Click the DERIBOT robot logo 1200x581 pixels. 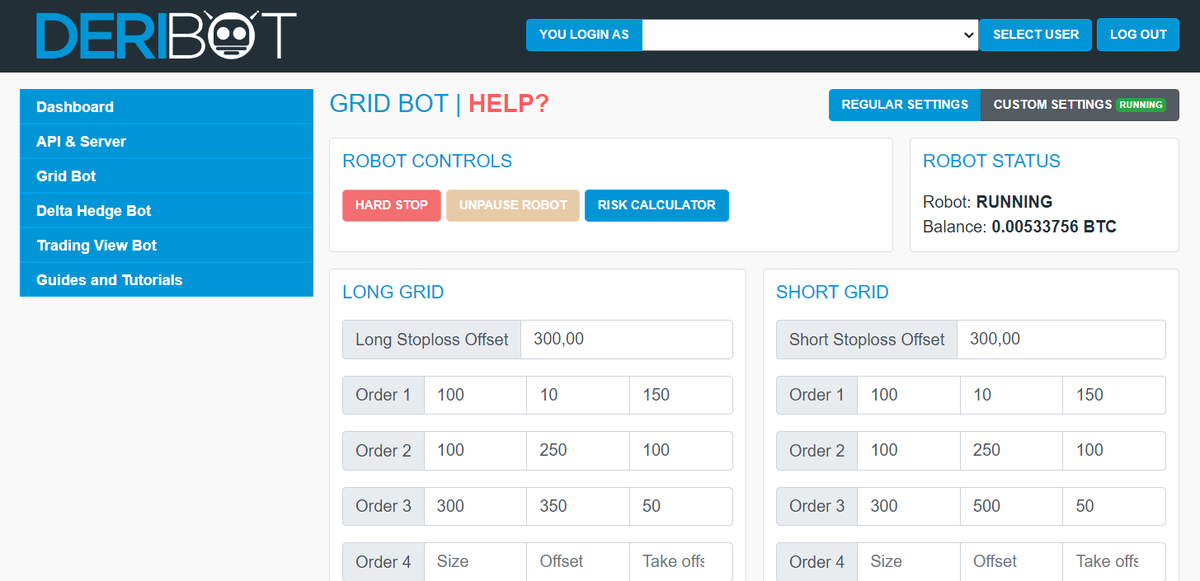166,35
